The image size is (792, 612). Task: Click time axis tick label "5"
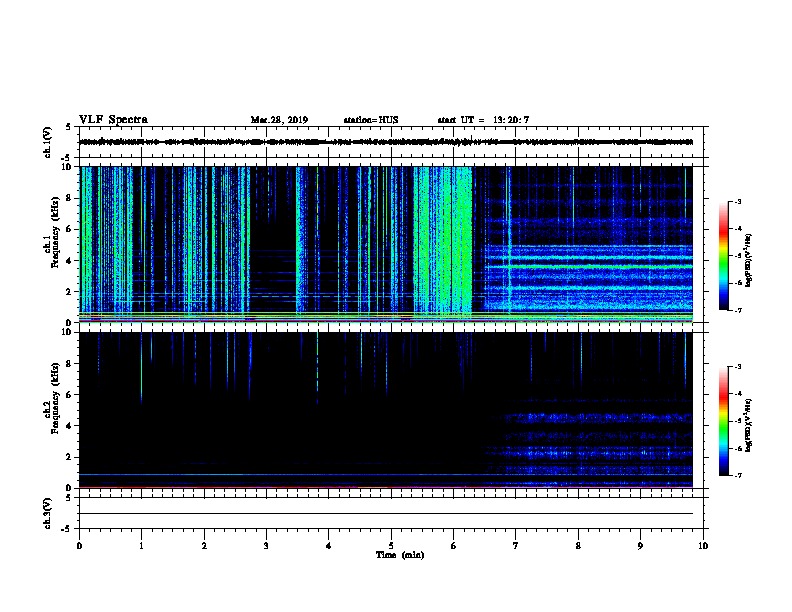coord(391,546)
